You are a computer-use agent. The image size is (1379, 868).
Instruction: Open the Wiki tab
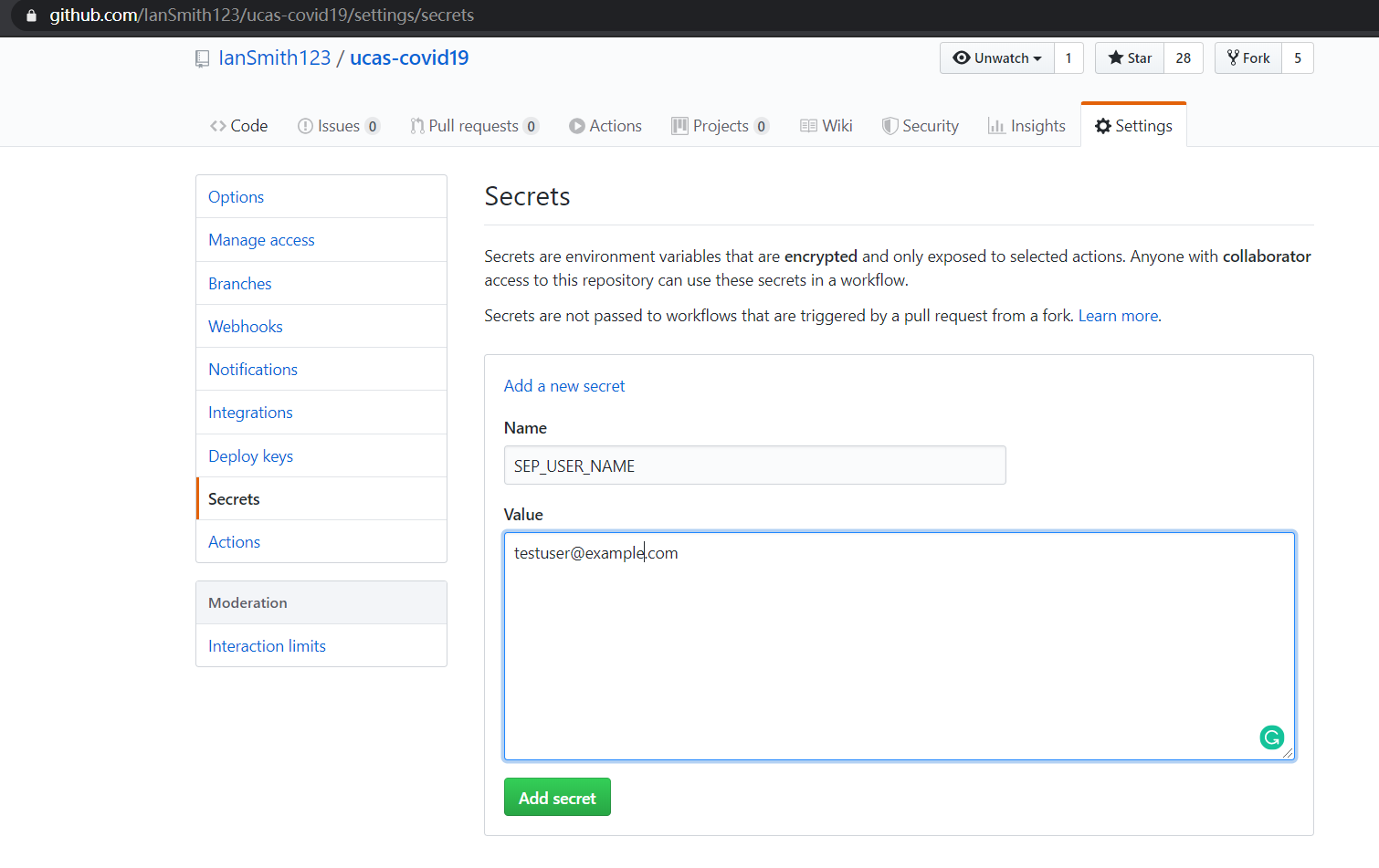826,126
